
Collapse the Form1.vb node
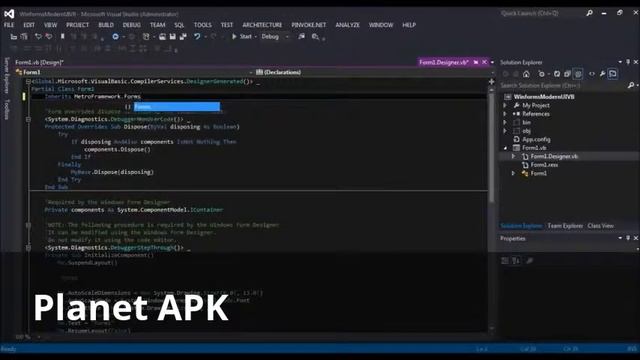505,148
